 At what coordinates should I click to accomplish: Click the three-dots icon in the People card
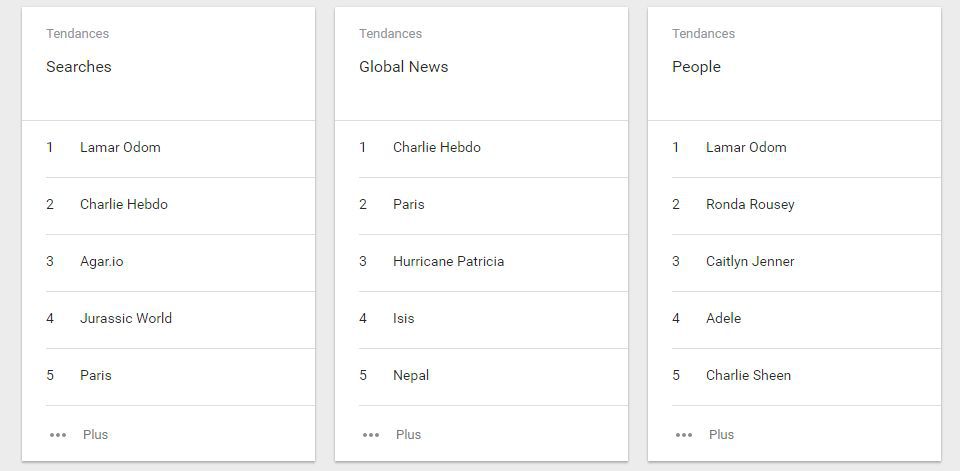pos(684,435)
